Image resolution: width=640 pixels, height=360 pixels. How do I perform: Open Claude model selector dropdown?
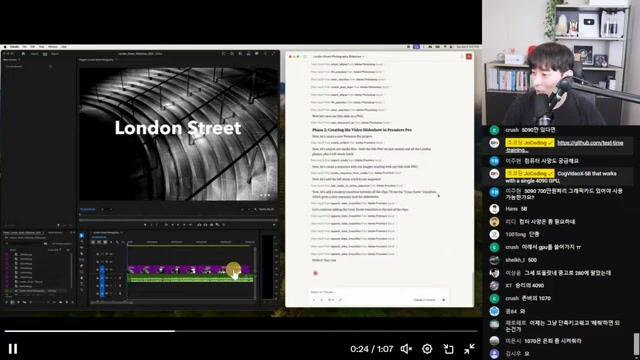[x=425, y=300]
